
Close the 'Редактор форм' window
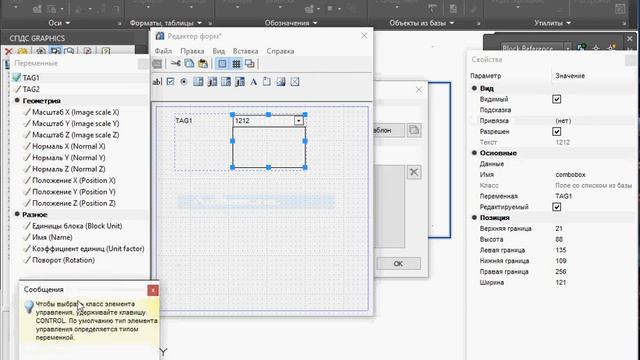point(364,36)
